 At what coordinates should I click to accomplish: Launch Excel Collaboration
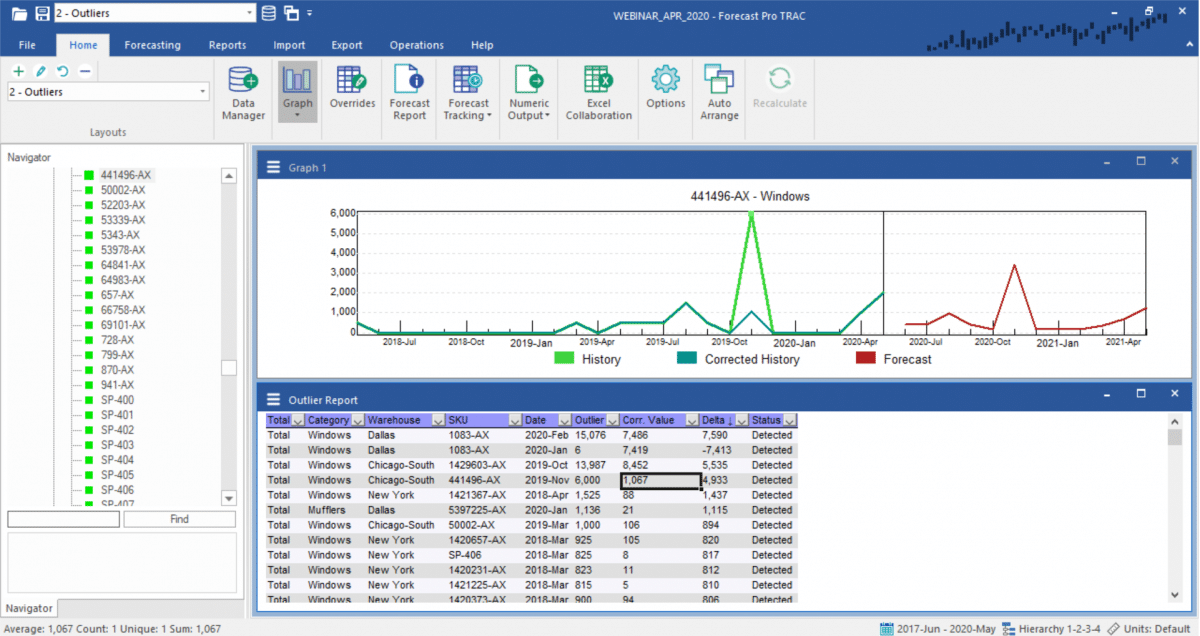click(598, 93)
